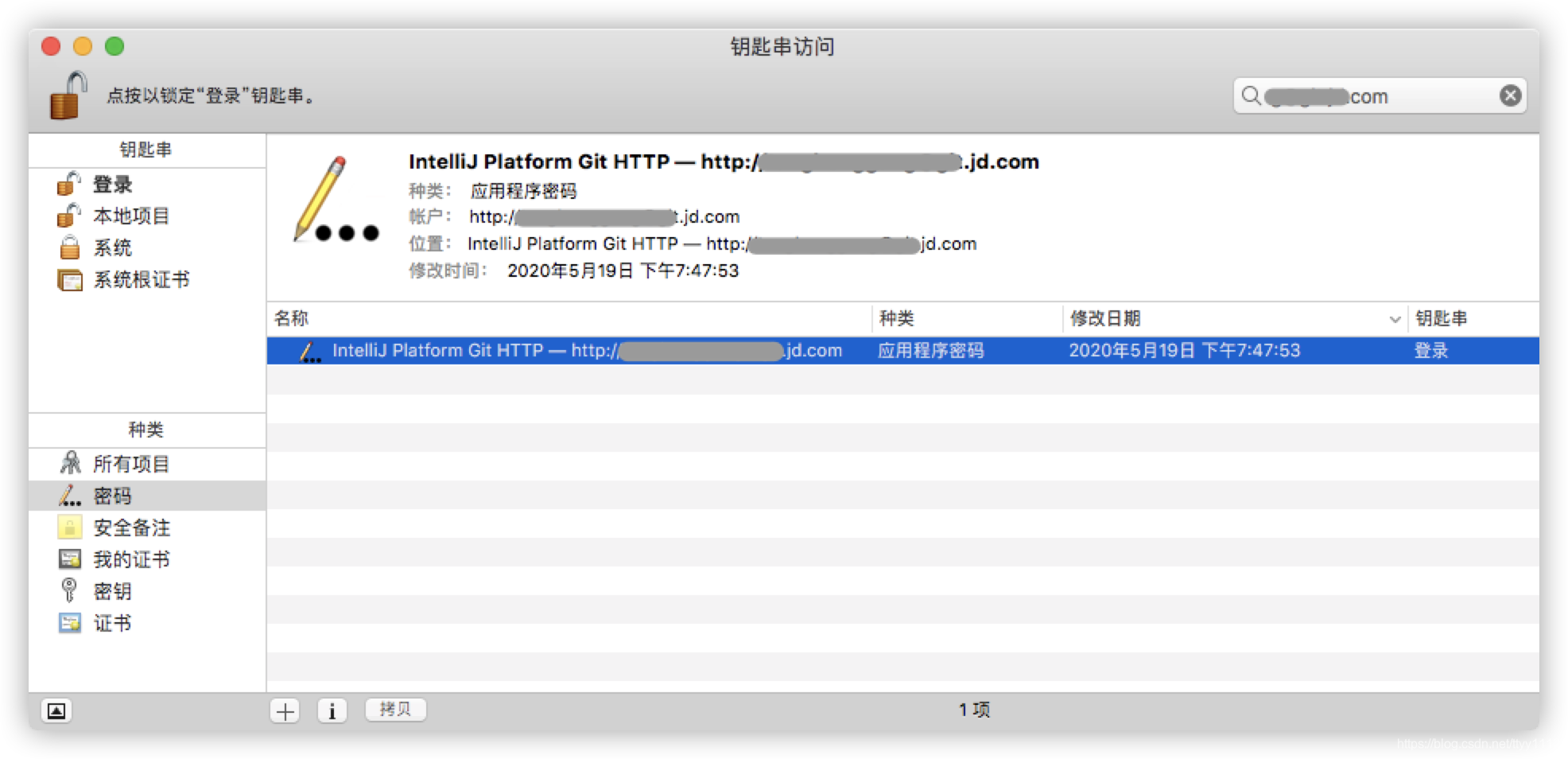Click the pencil icon beside 密码

coord(69,496)
